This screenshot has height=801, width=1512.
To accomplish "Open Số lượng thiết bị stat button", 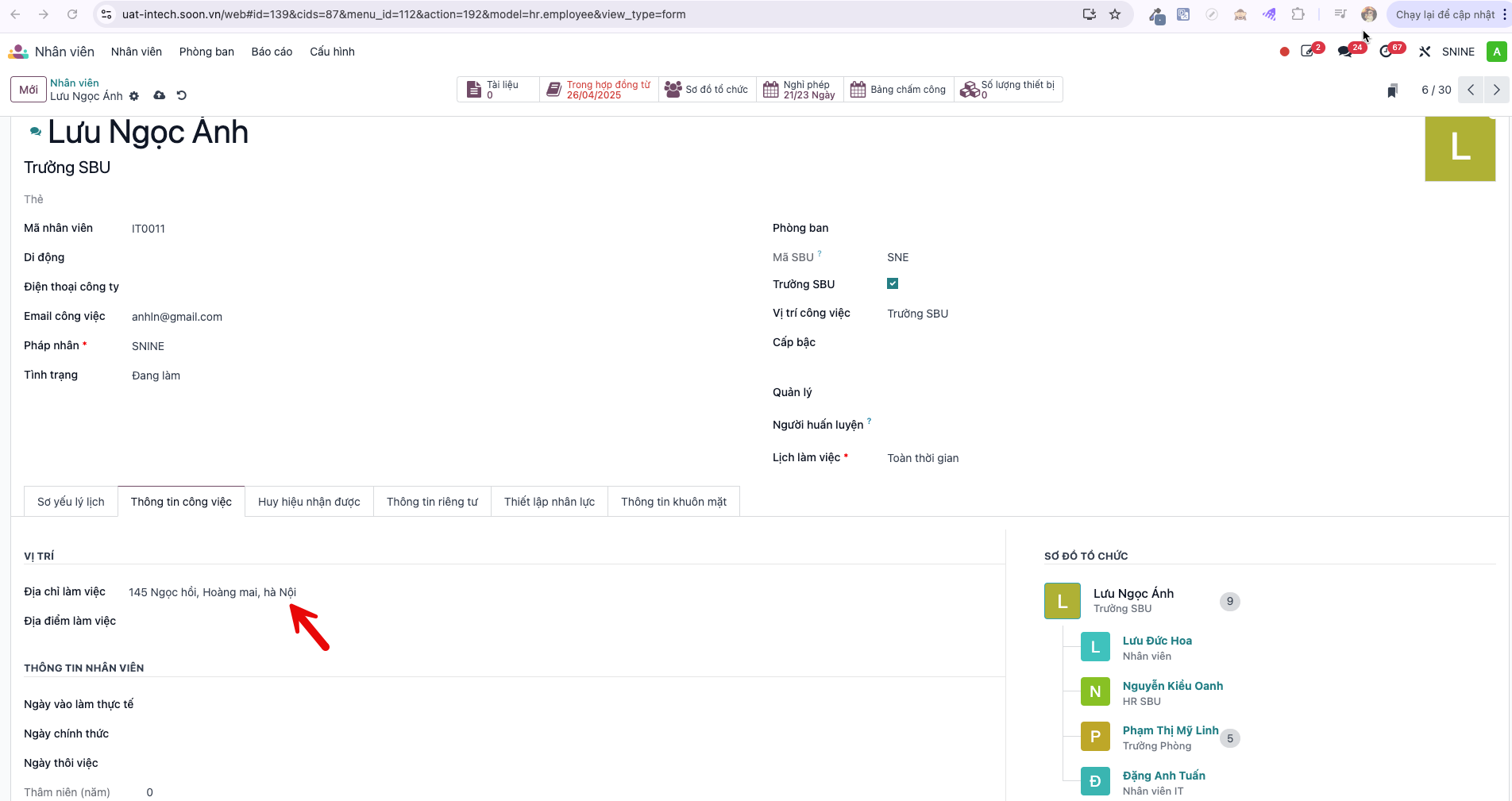I will (x=1008, y=90).
